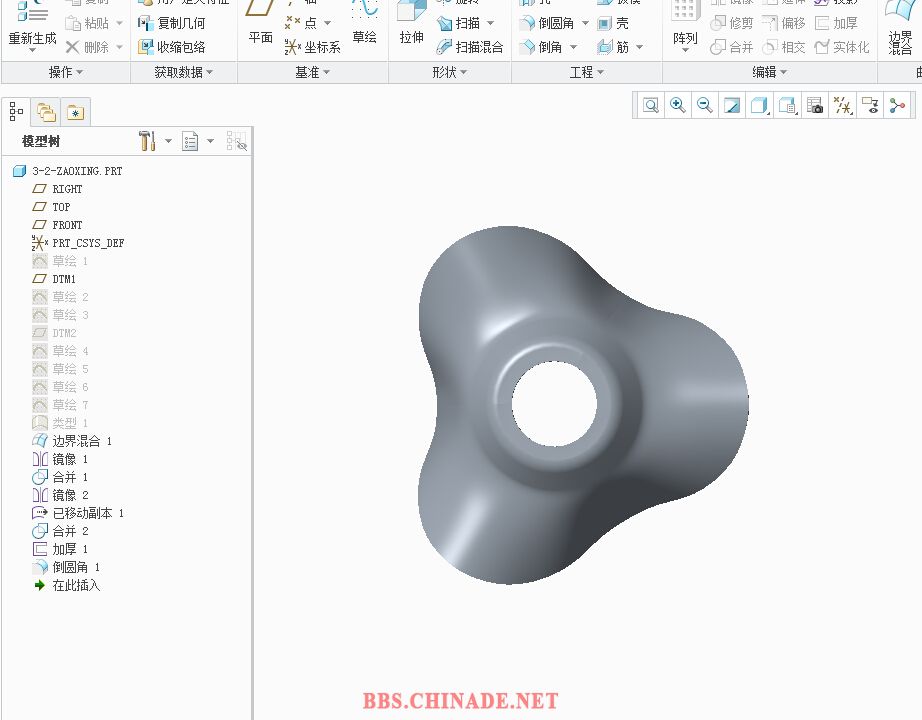Screen dimensions: 922x720
Task: Select the 倒圆角 (Round) tool
Action: click(546, 24)
